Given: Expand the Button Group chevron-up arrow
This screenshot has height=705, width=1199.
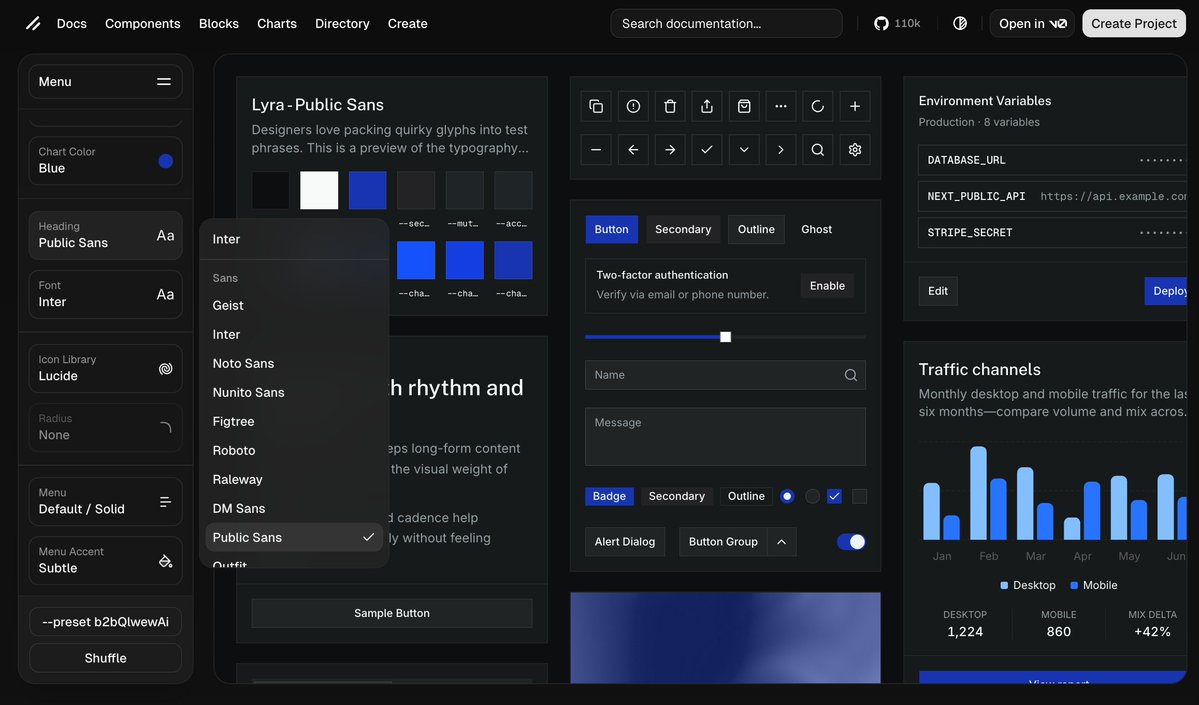Looking at the screenshot, I should 781,542.
